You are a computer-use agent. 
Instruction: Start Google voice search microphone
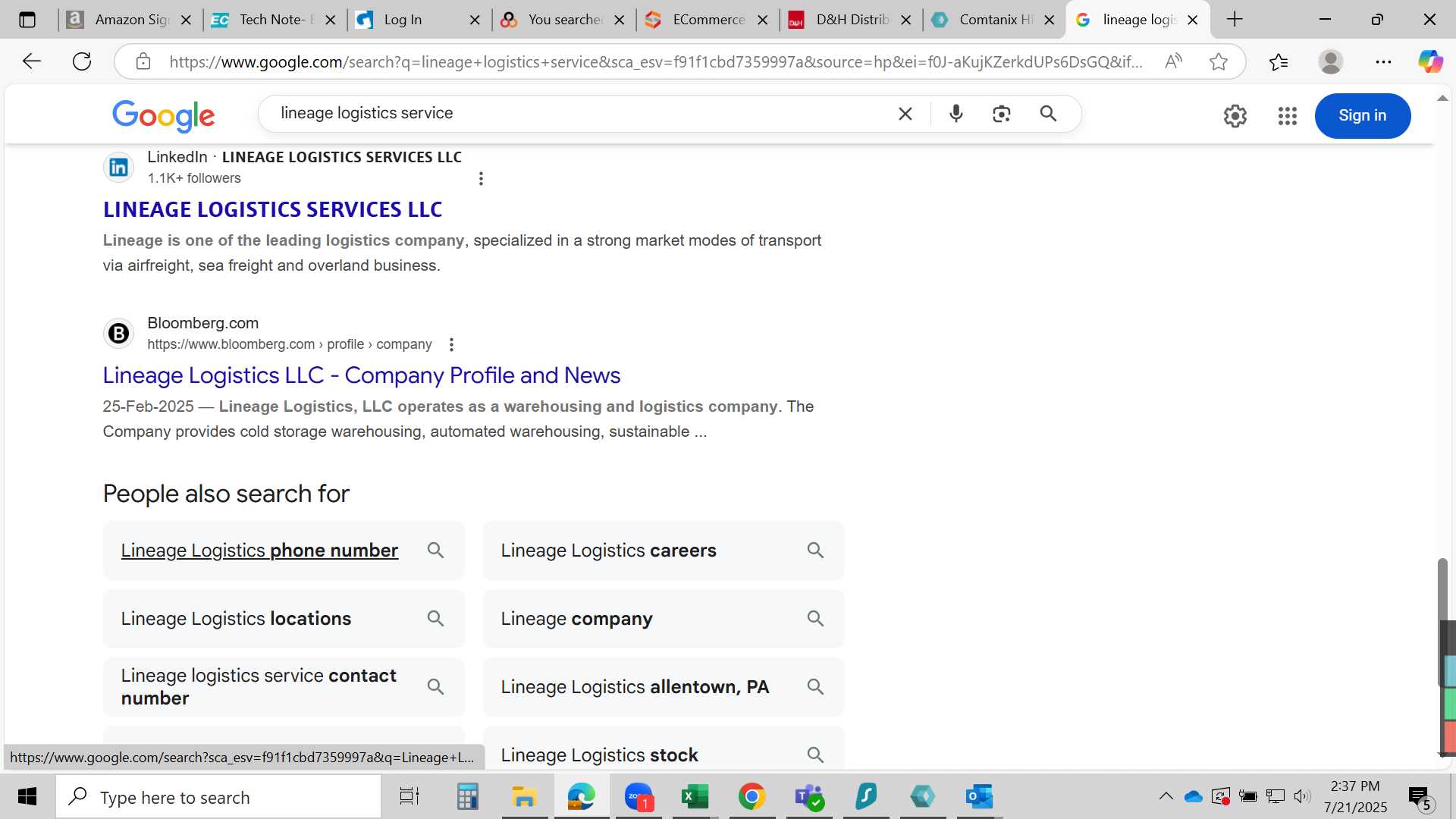pyautogui.click(x=956, y=114)
